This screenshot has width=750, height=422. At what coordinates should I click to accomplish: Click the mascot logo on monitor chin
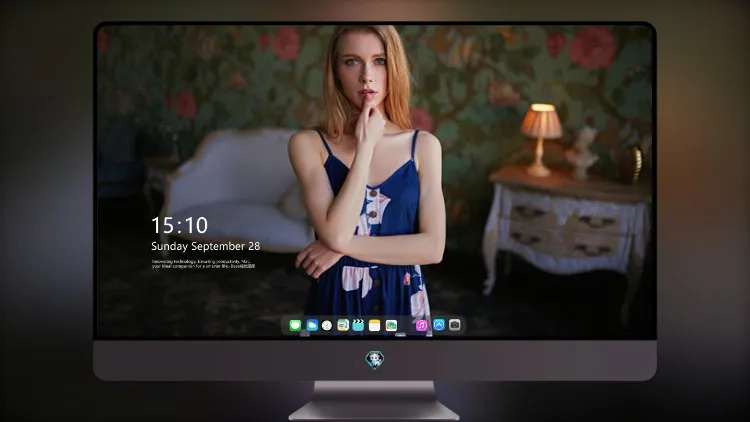coord(375,360)
